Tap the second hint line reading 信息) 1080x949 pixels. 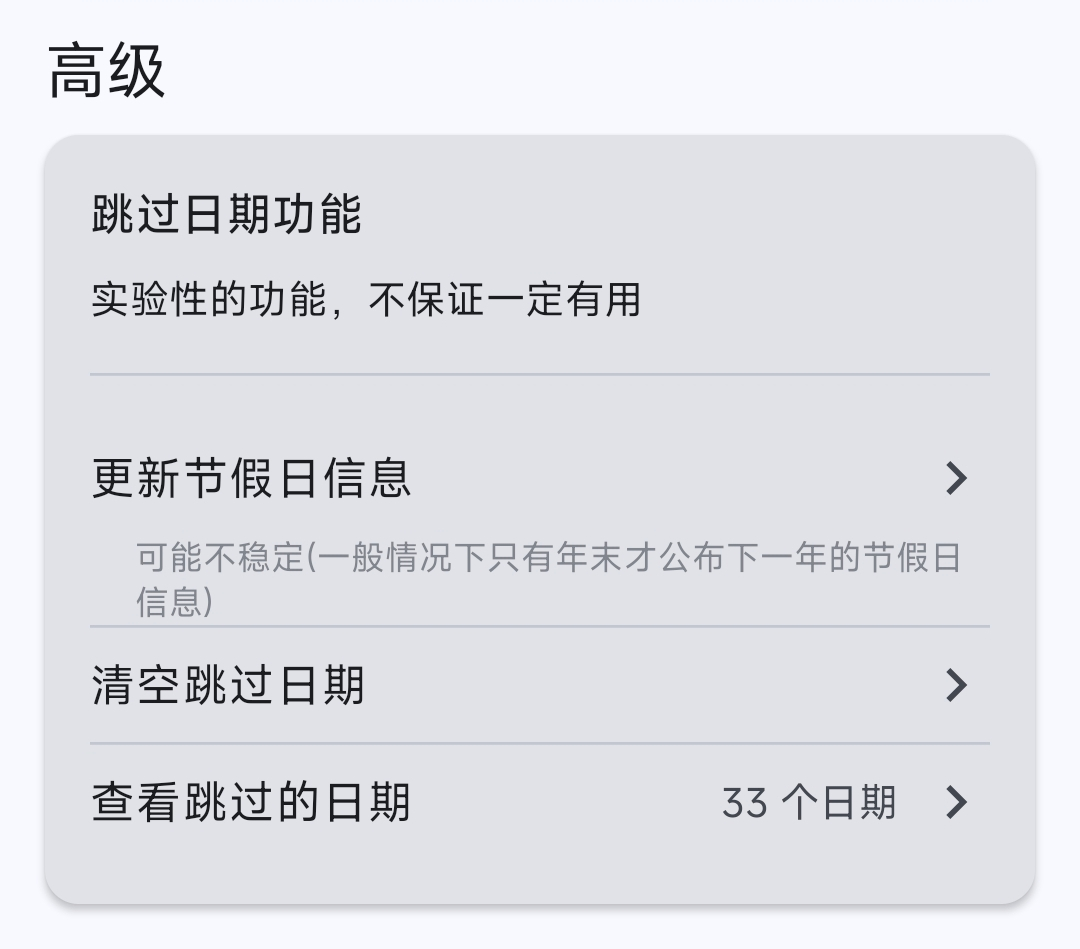point(174,602)
